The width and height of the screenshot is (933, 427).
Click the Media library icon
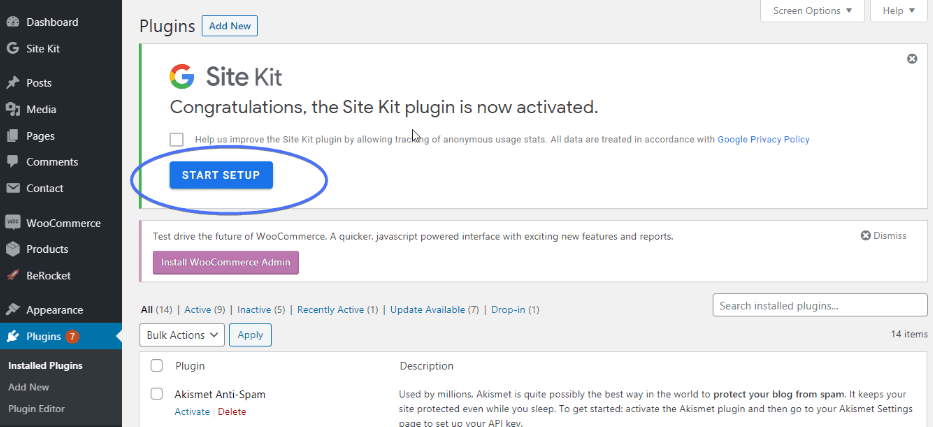click(x=12, y=109)
